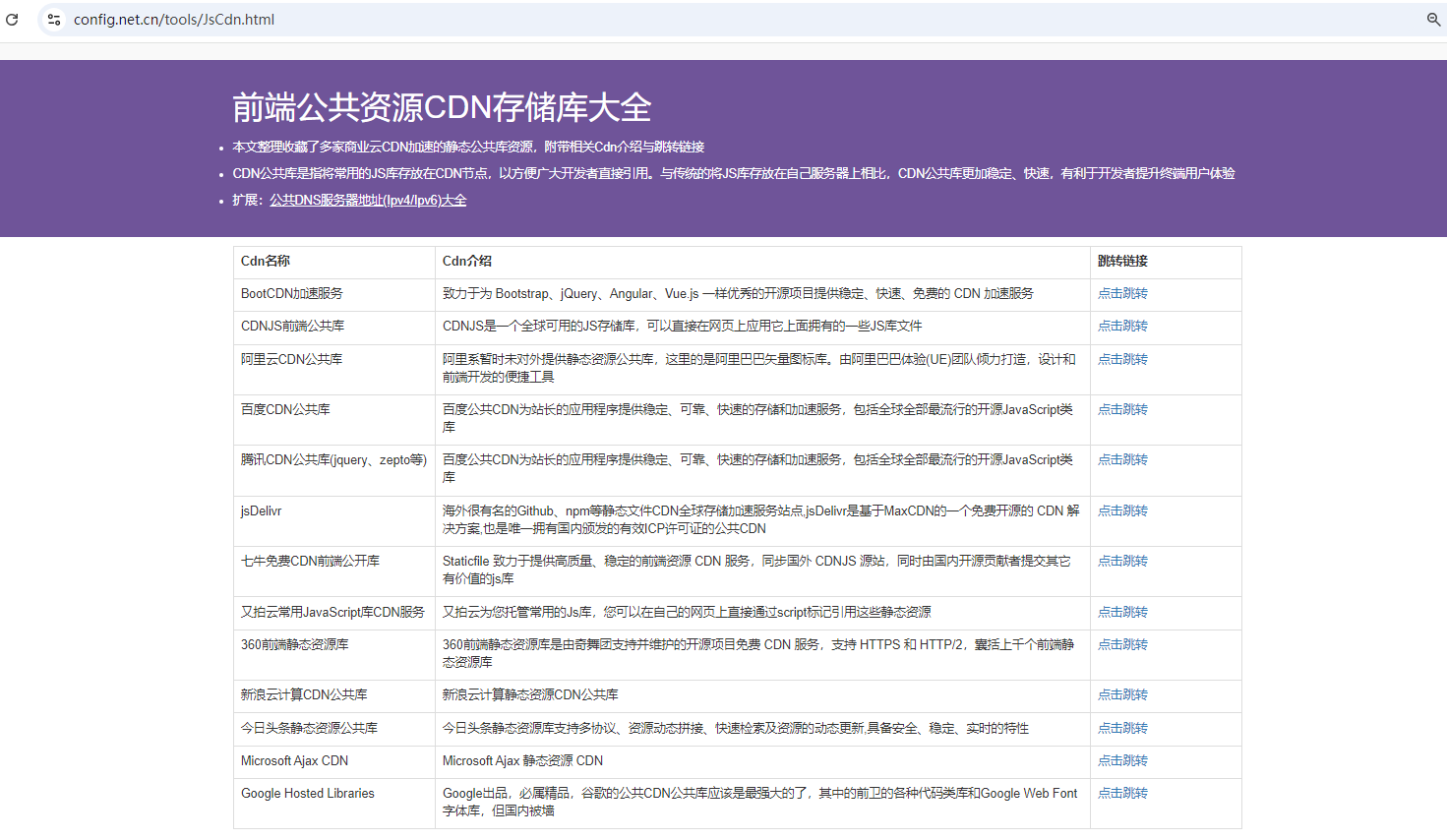Image resolution: width=1447 pixels, height=840 pixels.
Task: Click the first bullet 本文整理收藏了多家商业云CDN
Action: click(468, 147)
